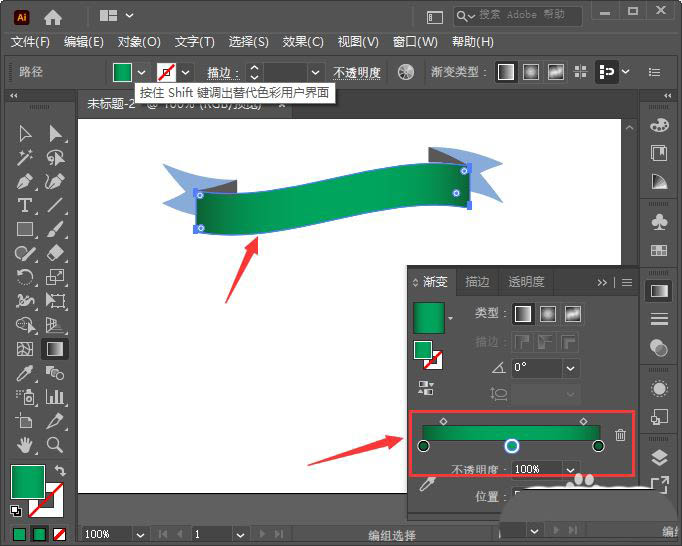Select the Hand tool
The width and height of the screenshot is (682, 546).
click(x=25, y=445)
